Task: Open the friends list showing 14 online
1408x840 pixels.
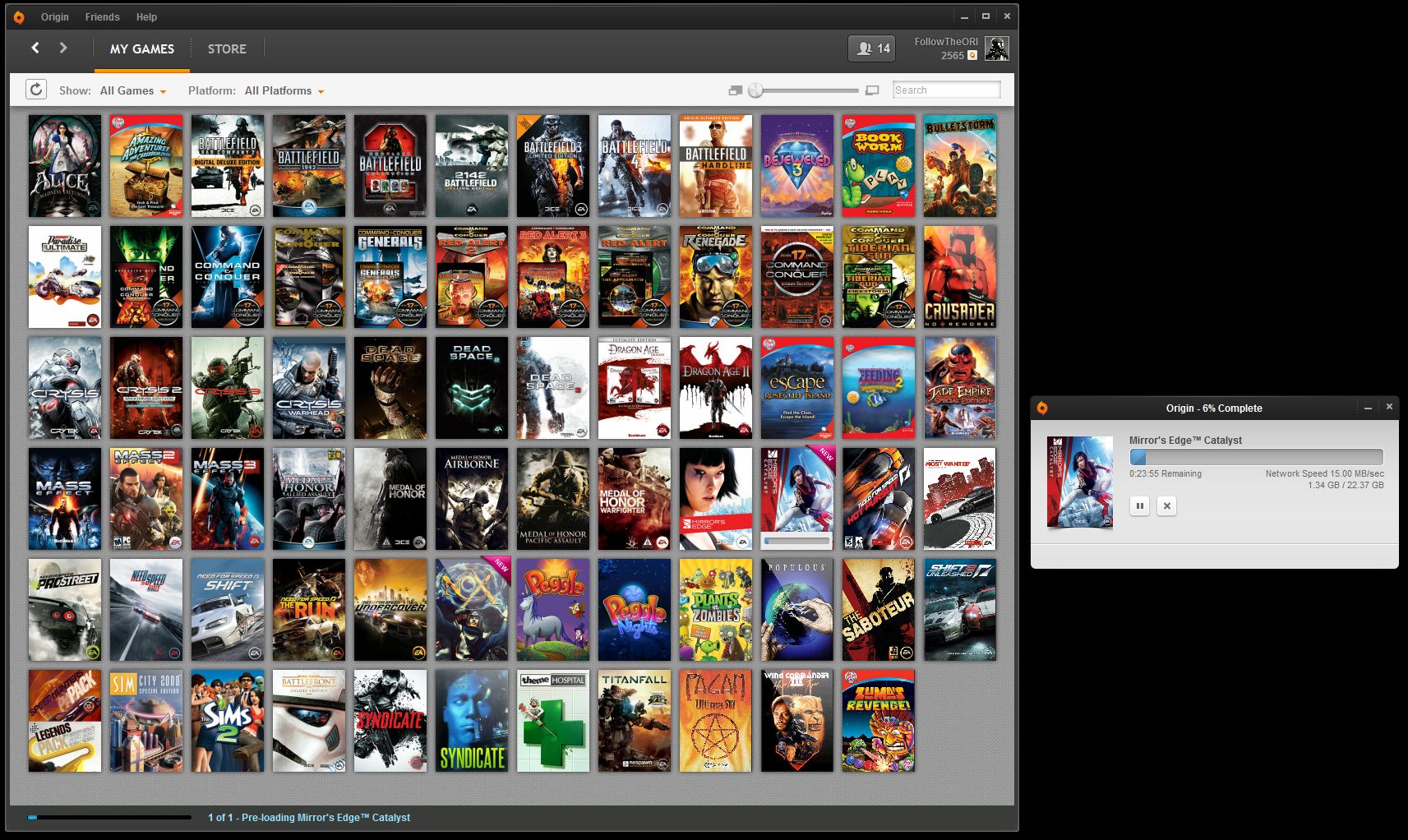Action: [872, 48]
